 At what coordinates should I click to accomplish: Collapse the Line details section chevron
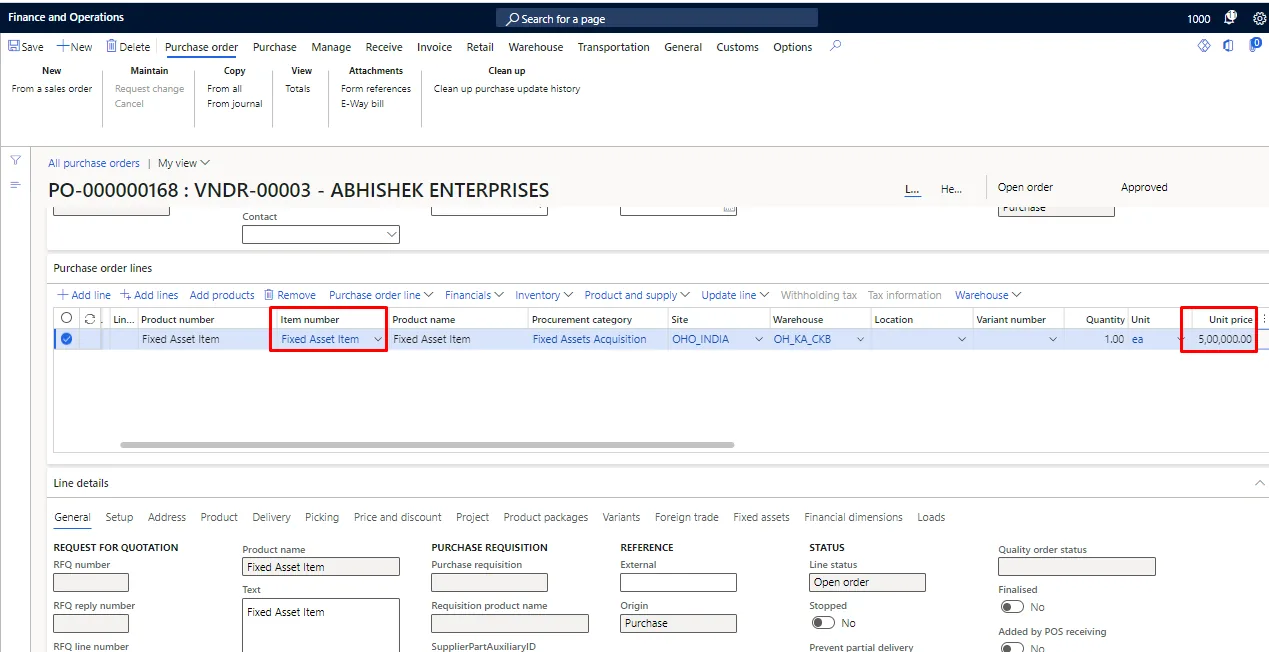coord(1259,483)
